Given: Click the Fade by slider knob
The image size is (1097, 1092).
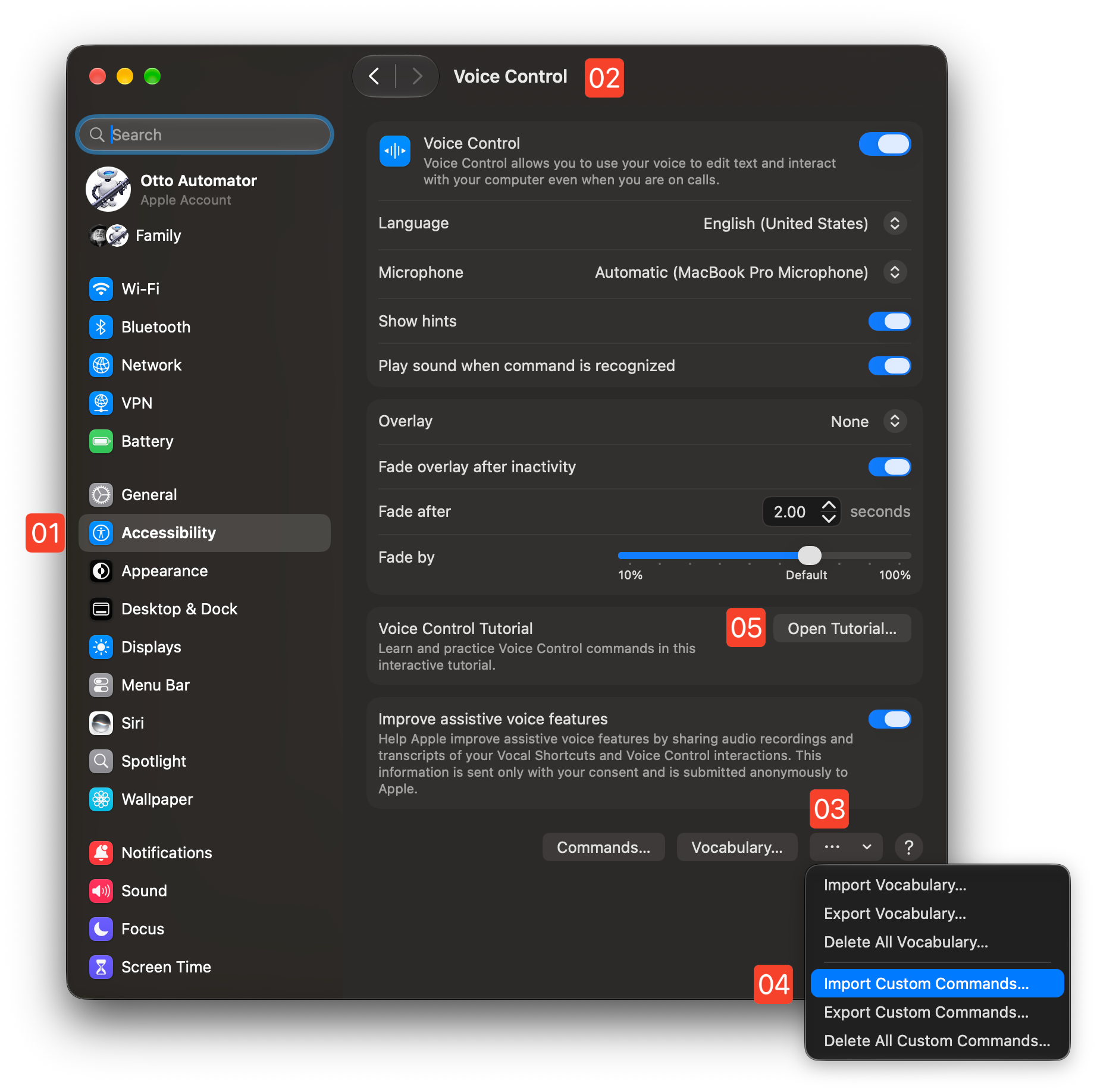Looking at the screenshot, I should tap(809, 556).
